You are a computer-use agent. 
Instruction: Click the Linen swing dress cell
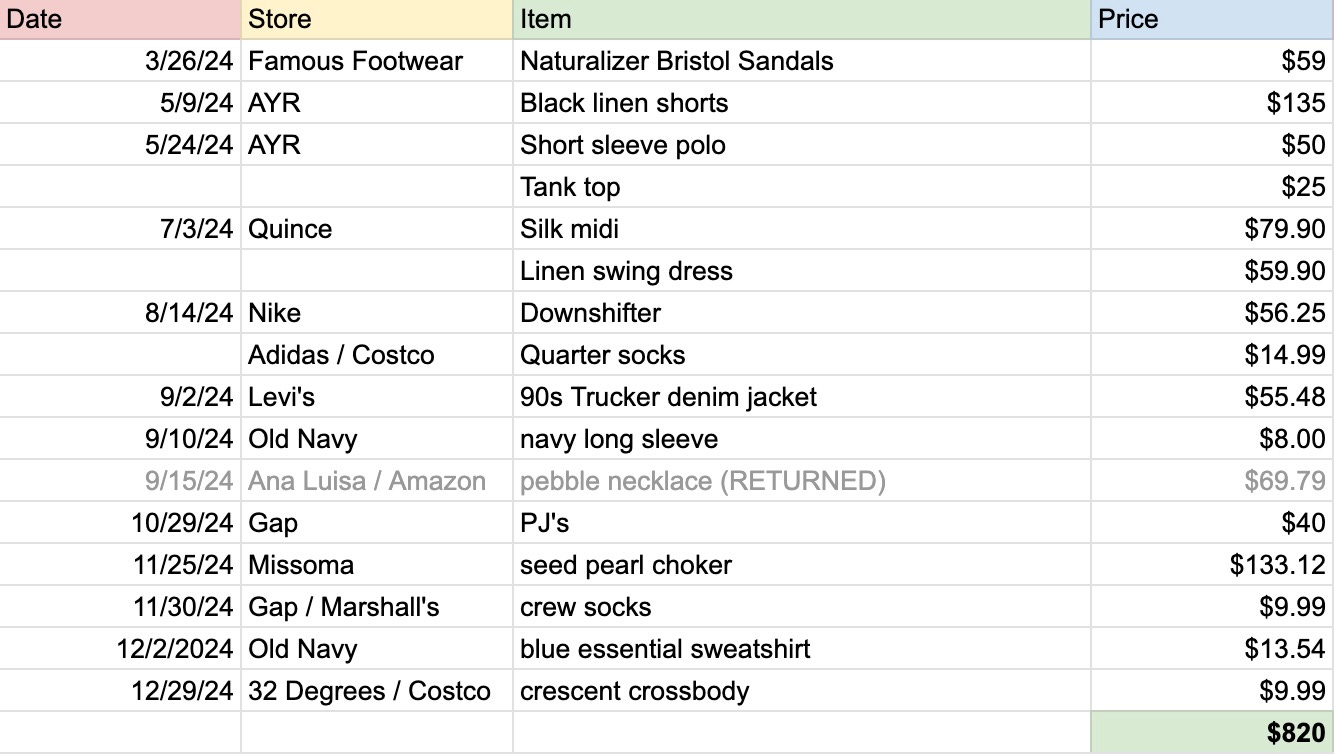pos(802,271)
